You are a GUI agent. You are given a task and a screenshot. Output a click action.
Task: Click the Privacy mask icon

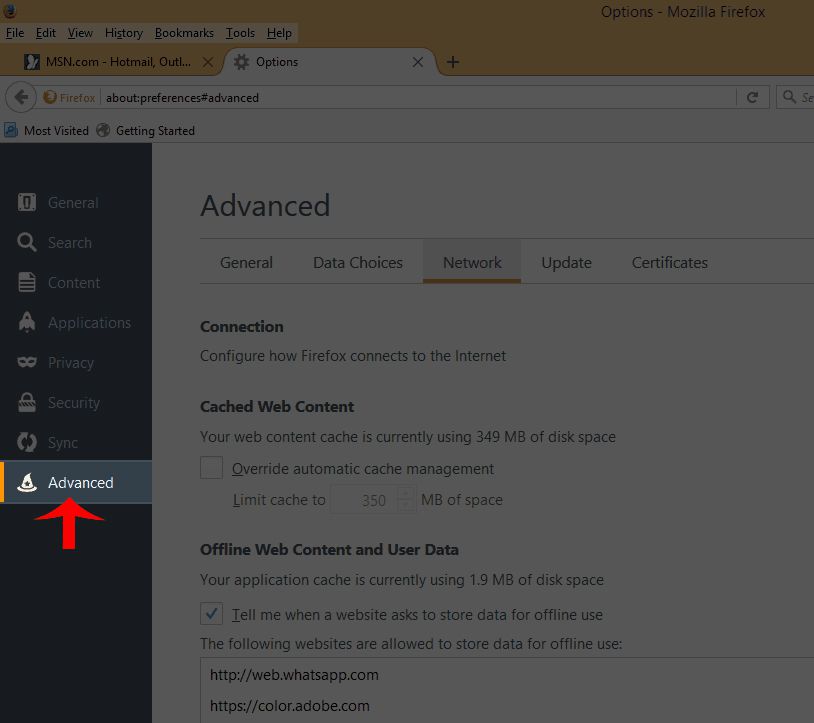[x=28, y=363]
